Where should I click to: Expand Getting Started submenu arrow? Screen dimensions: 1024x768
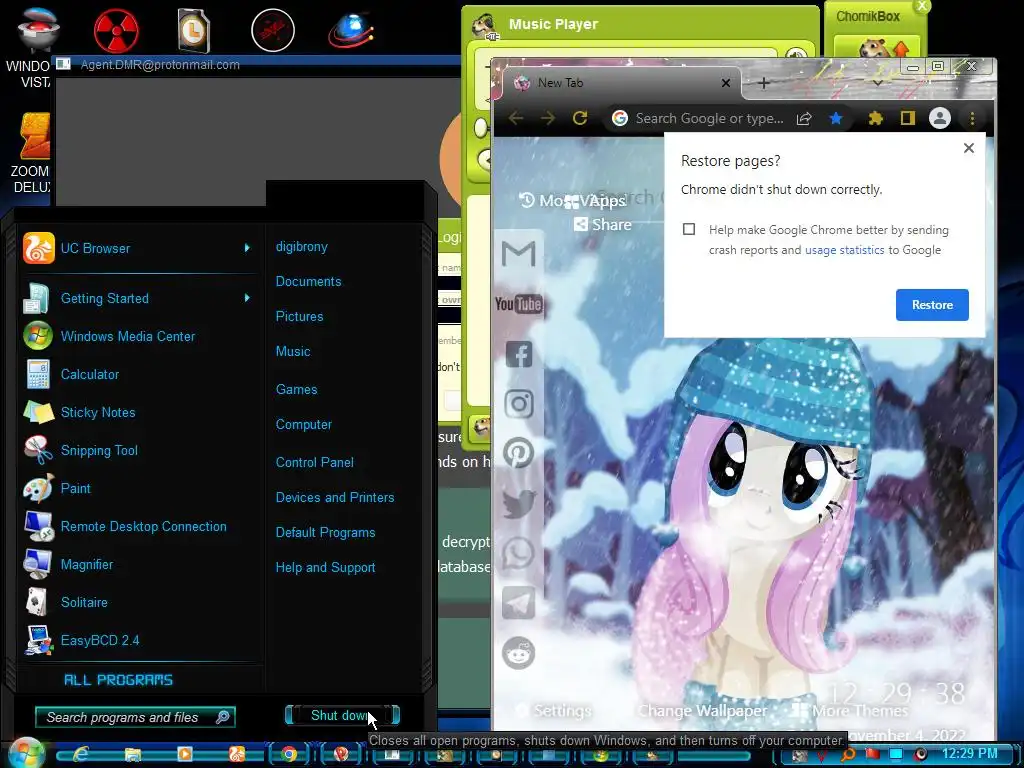[x=247, y=298]
